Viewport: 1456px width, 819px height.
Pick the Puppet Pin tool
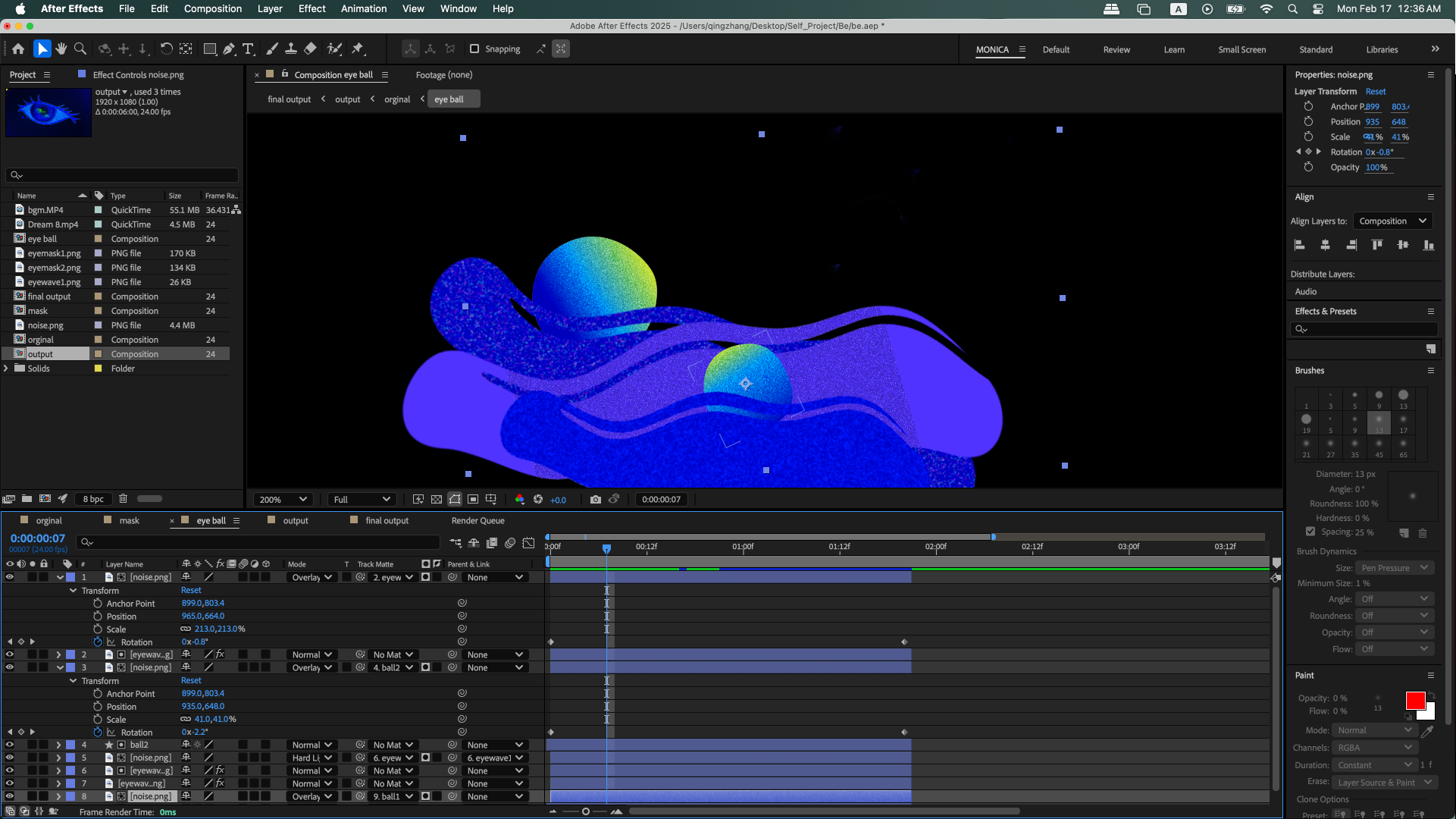click(x=358, y=49)
